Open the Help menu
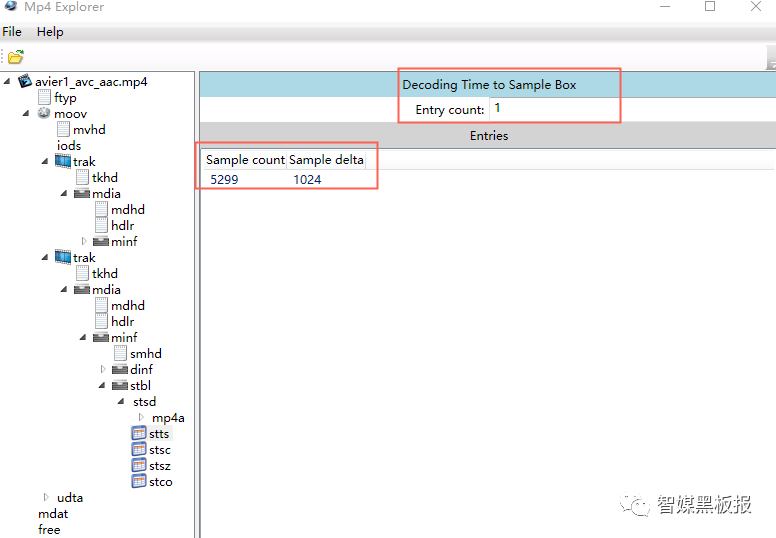This screenshot has height=538, width=776. (x=50, y=32)
